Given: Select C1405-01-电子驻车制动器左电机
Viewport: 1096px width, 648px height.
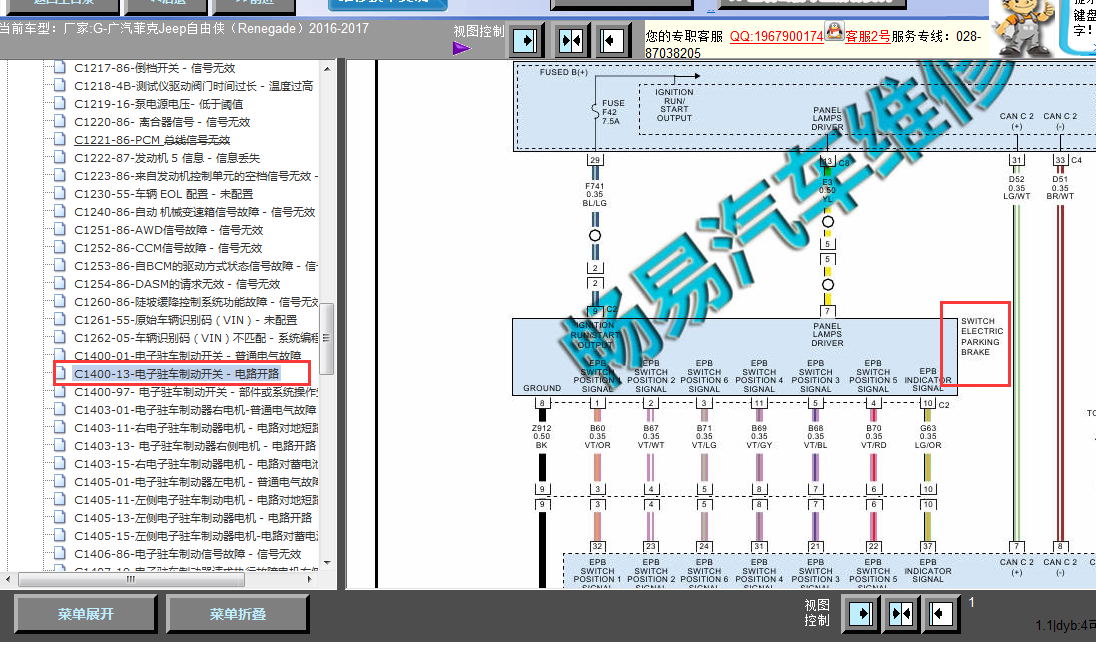Looking at the screenshot, I should [x=196, y=482].
